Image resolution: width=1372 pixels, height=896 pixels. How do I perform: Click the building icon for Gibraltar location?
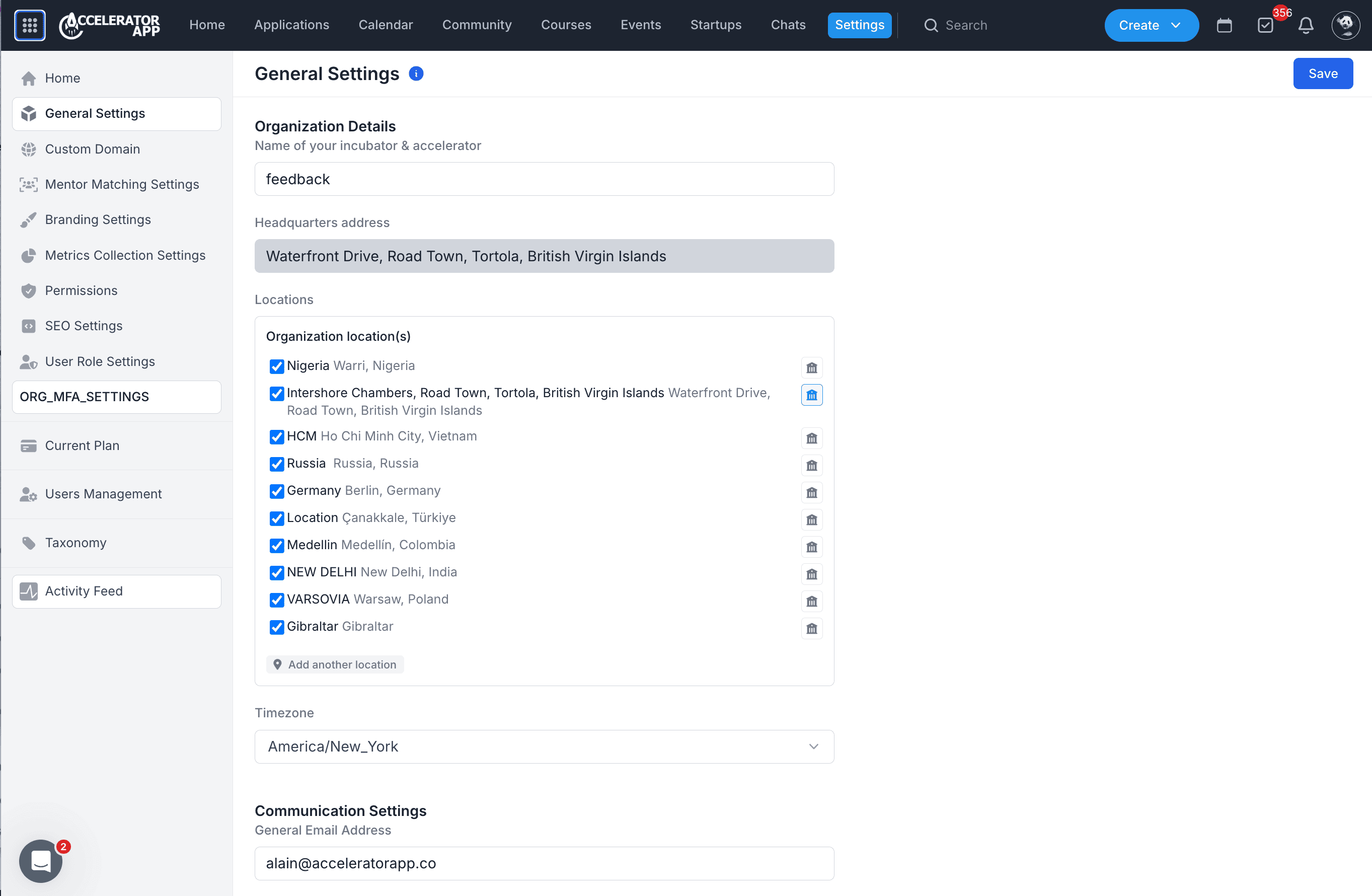pyautogui.click(x=812, y=628)
